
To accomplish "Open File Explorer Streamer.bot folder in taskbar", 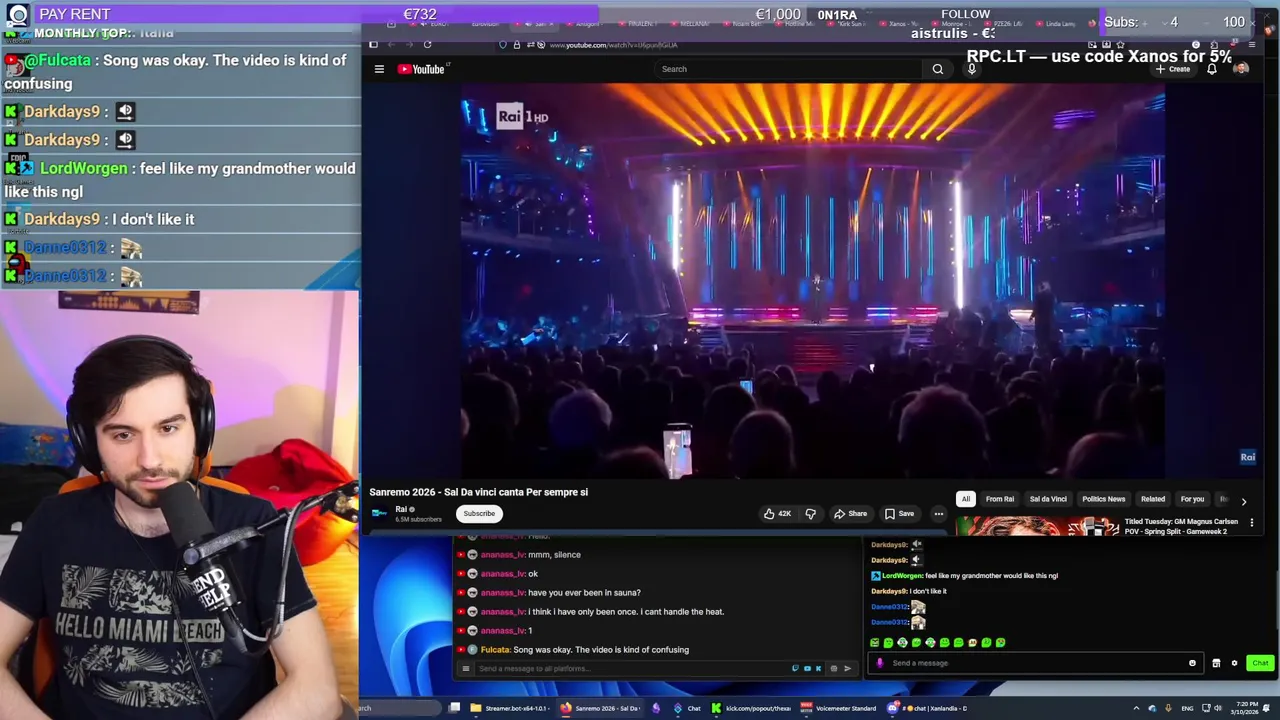I will (510, 708).
